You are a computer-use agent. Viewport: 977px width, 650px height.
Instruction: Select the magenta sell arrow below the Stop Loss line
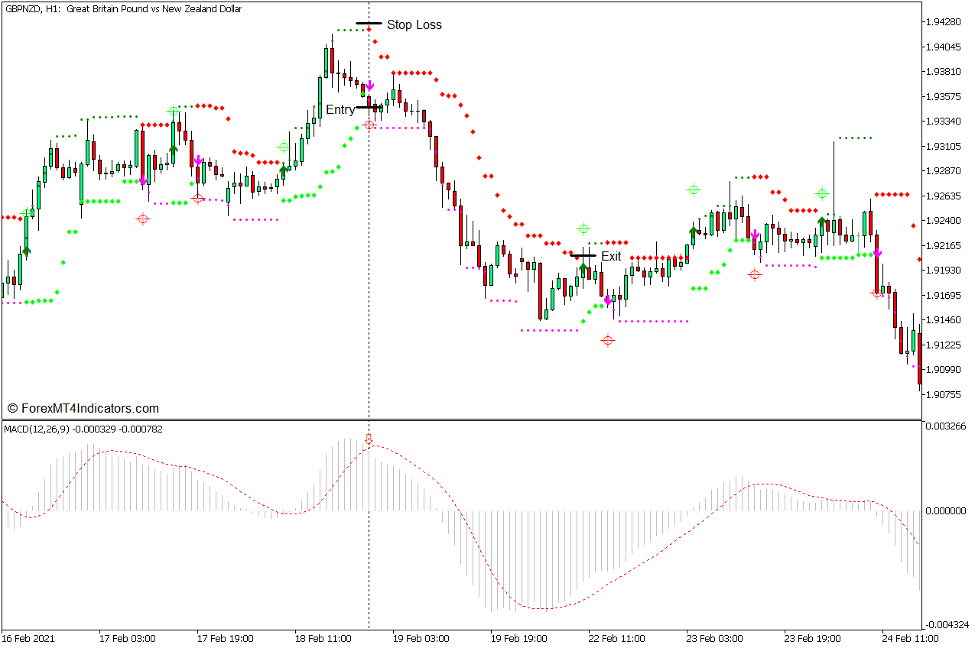371,85
